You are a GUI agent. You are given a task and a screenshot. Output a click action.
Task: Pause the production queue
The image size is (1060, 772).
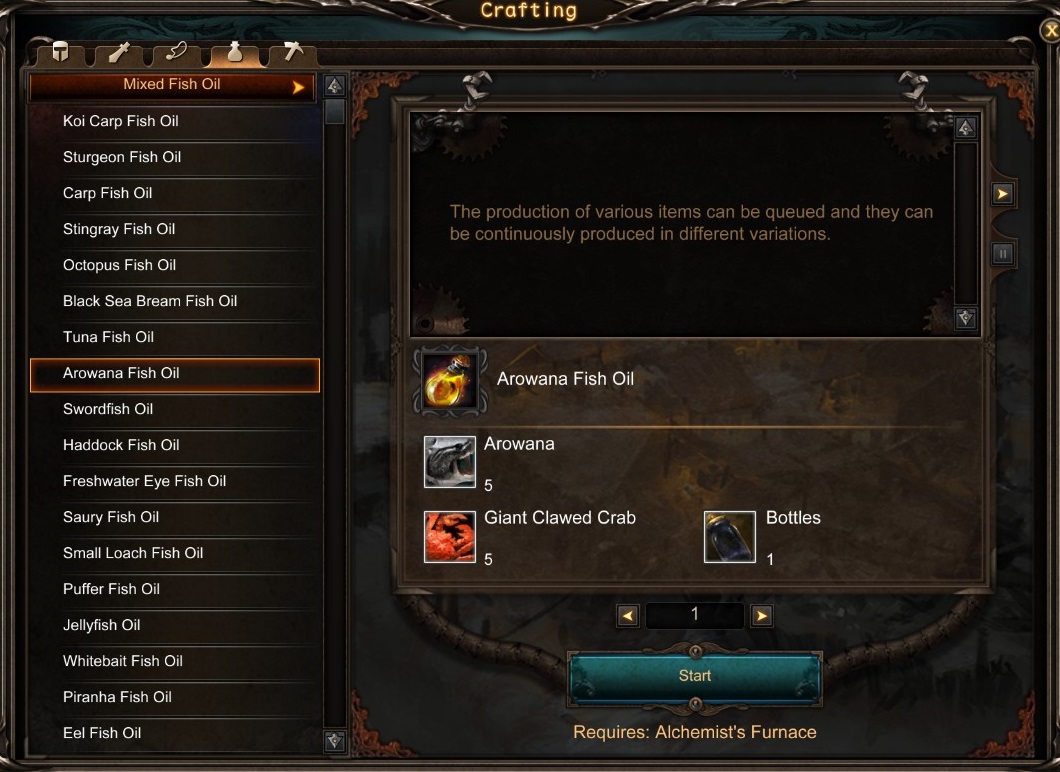[1003, 254]
